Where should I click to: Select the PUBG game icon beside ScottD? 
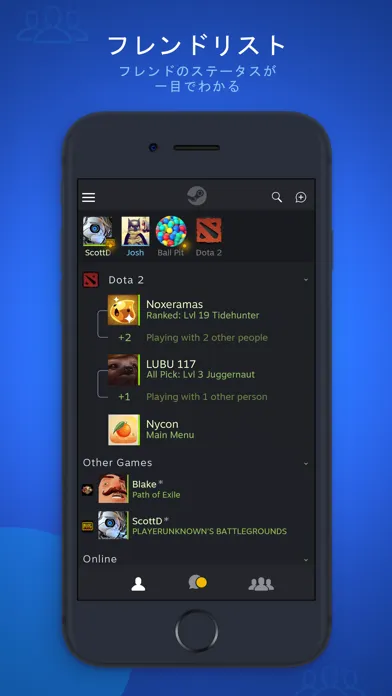click(x=87, y=526)
